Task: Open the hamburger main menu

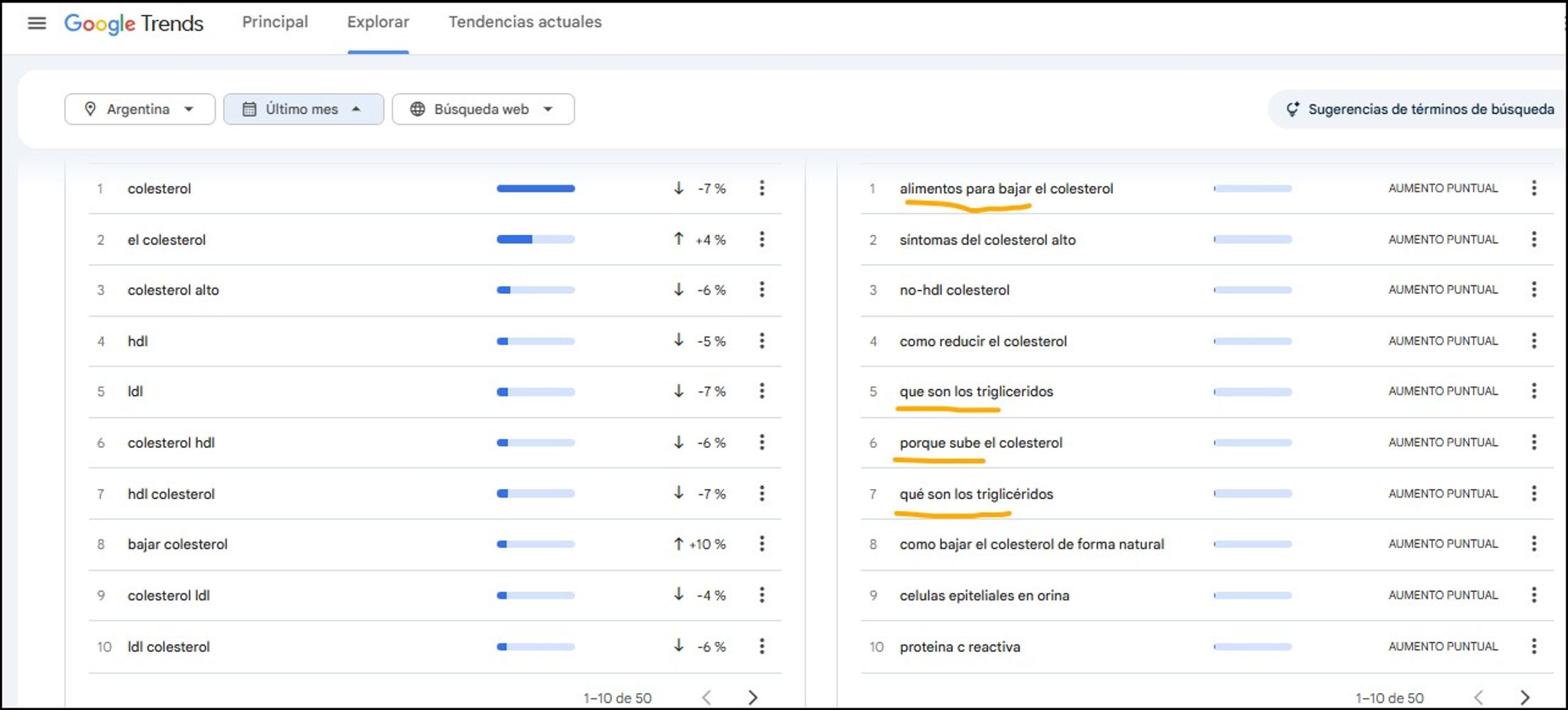Action: coord(37,23)
